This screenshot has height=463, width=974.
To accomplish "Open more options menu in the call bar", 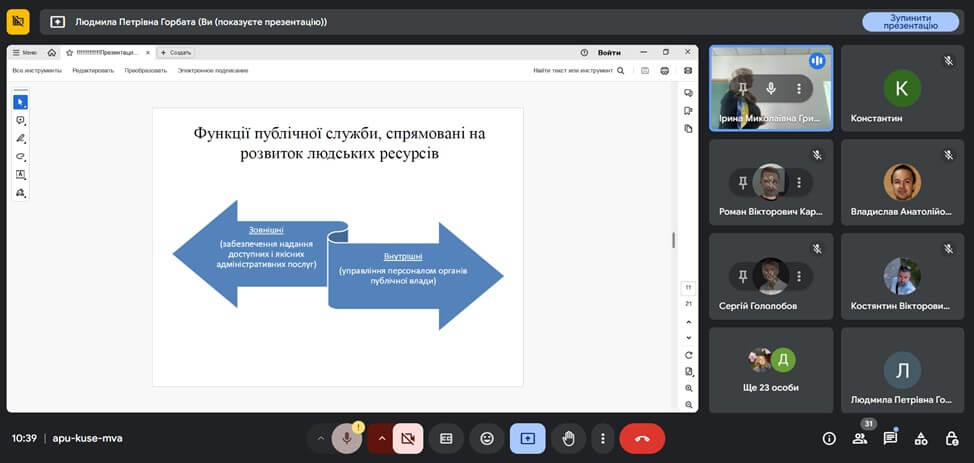I will [x=602, y=438].
